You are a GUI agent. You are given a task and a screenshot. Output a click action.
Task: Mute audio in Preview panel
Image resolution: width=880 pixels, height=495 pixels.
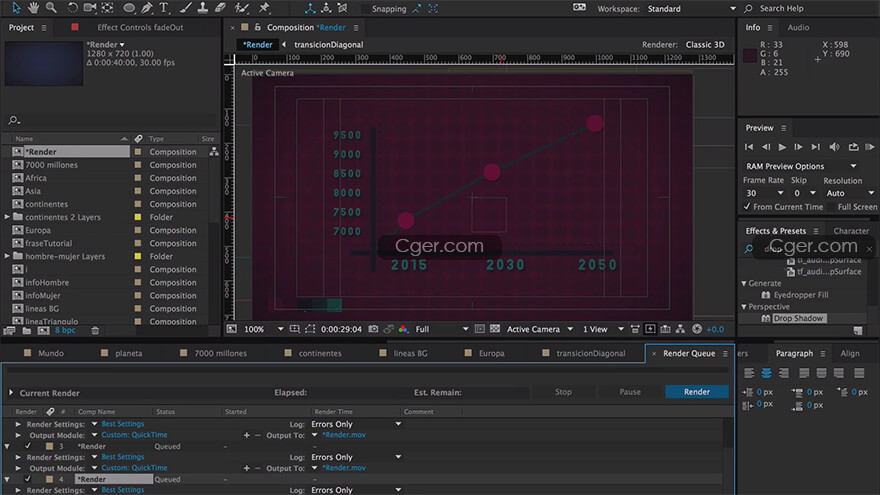835,147
